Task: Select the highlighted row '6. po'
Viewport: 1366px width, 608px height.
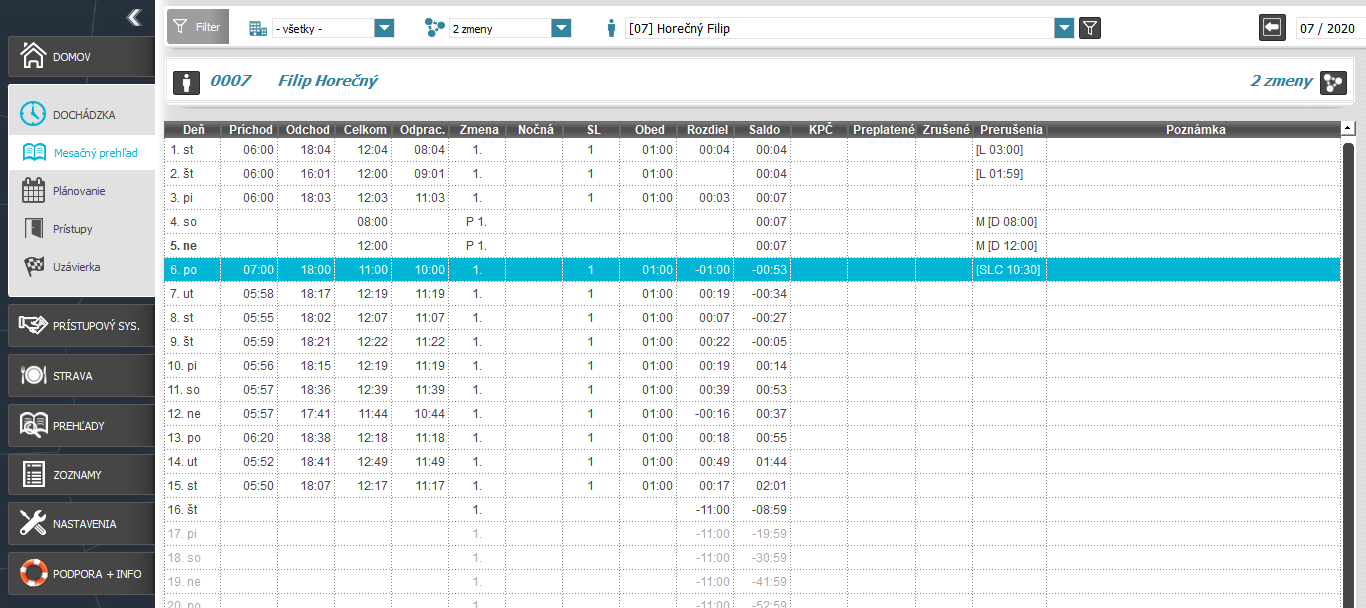Action: pyautogui.click(x=752, y=270)
